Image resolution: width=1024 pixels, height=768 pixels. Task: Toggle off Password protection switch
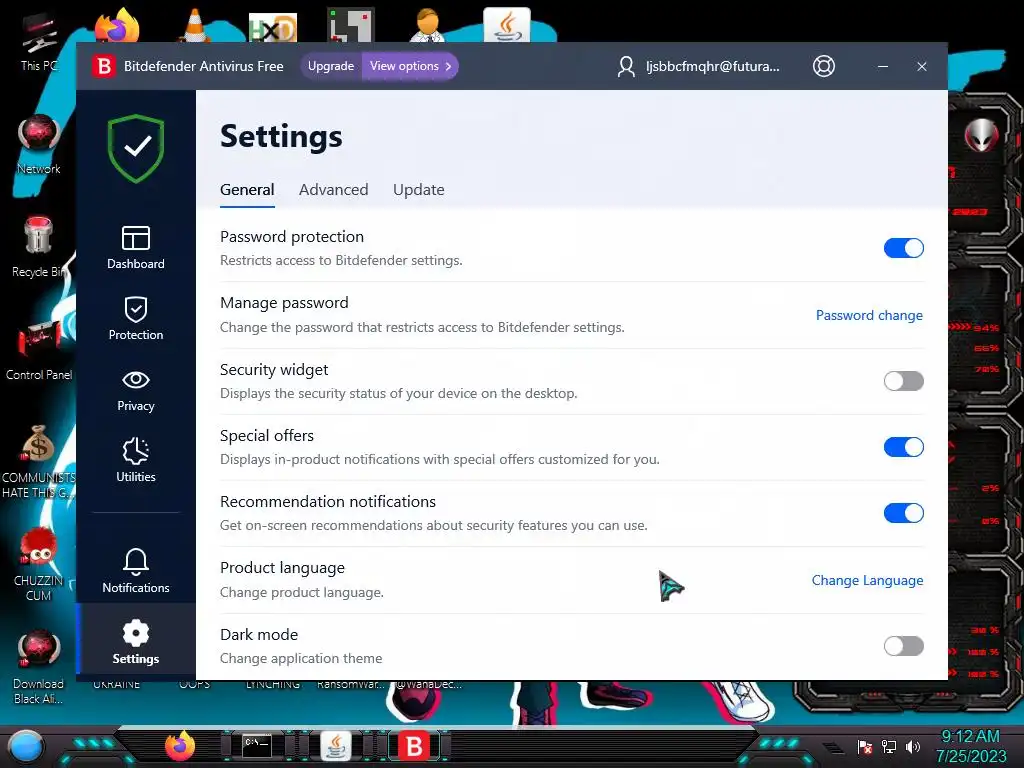pos(903,248)
